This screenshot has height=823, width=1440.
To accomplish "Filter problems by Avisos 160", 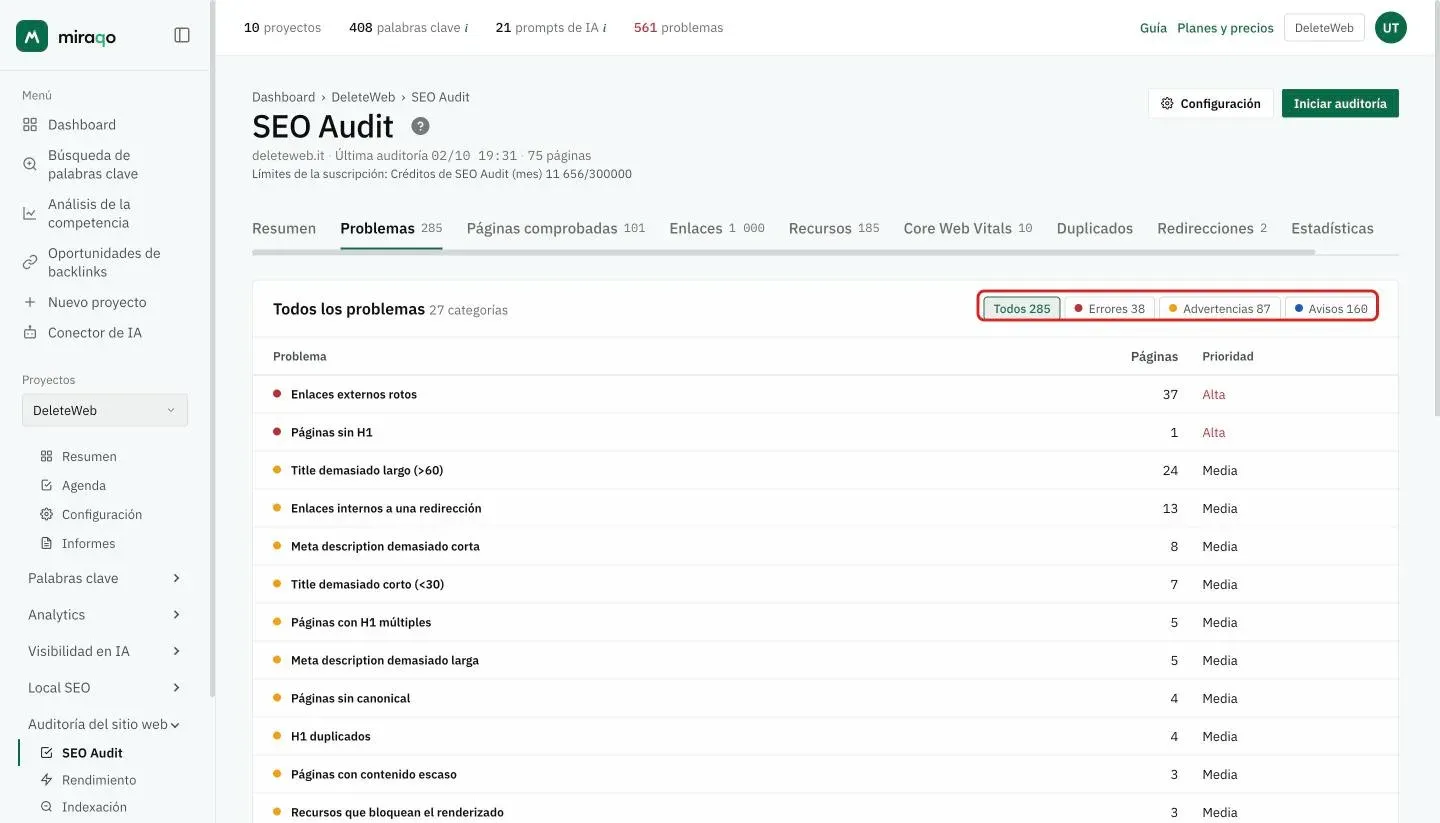I will click(1330, 308).
